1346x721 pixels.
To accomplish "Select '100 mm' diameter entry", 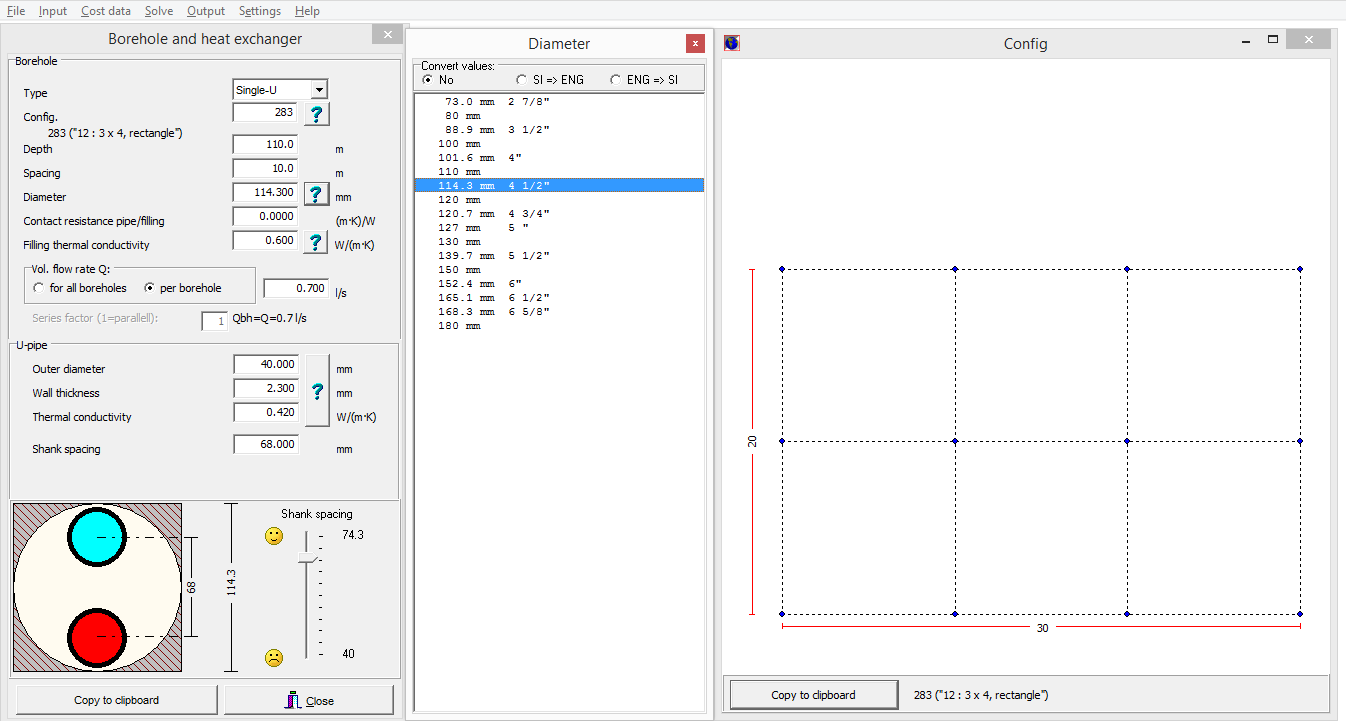I will (x=559, y=144).
